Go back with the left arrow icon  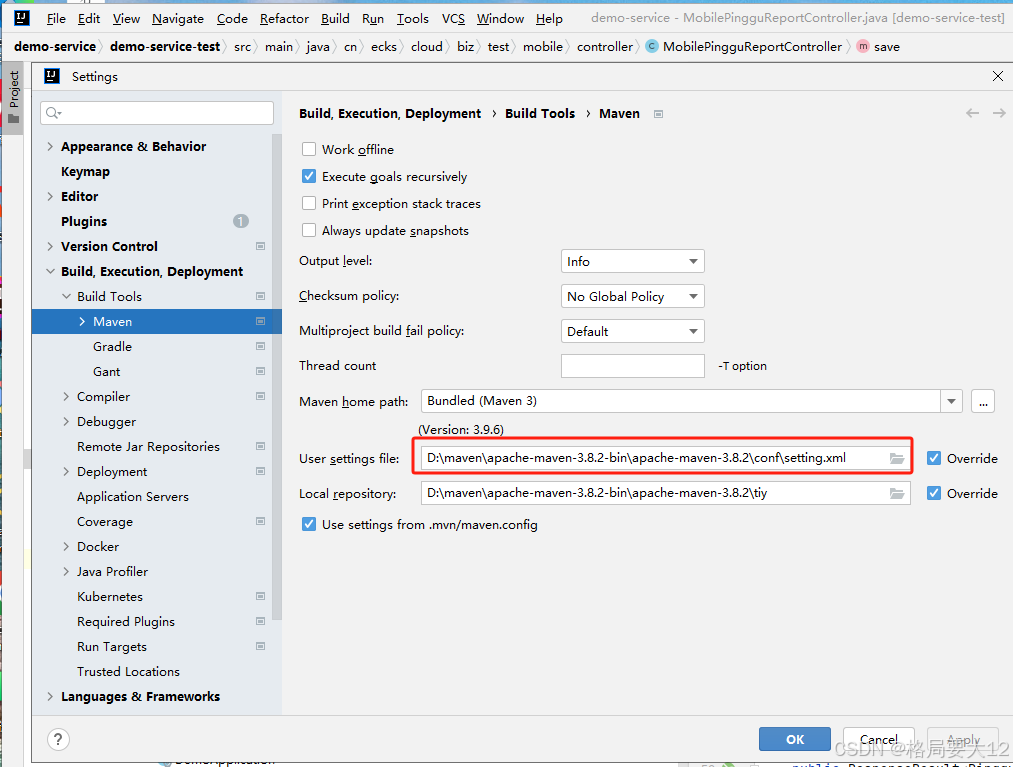click(x=972, y=113)
